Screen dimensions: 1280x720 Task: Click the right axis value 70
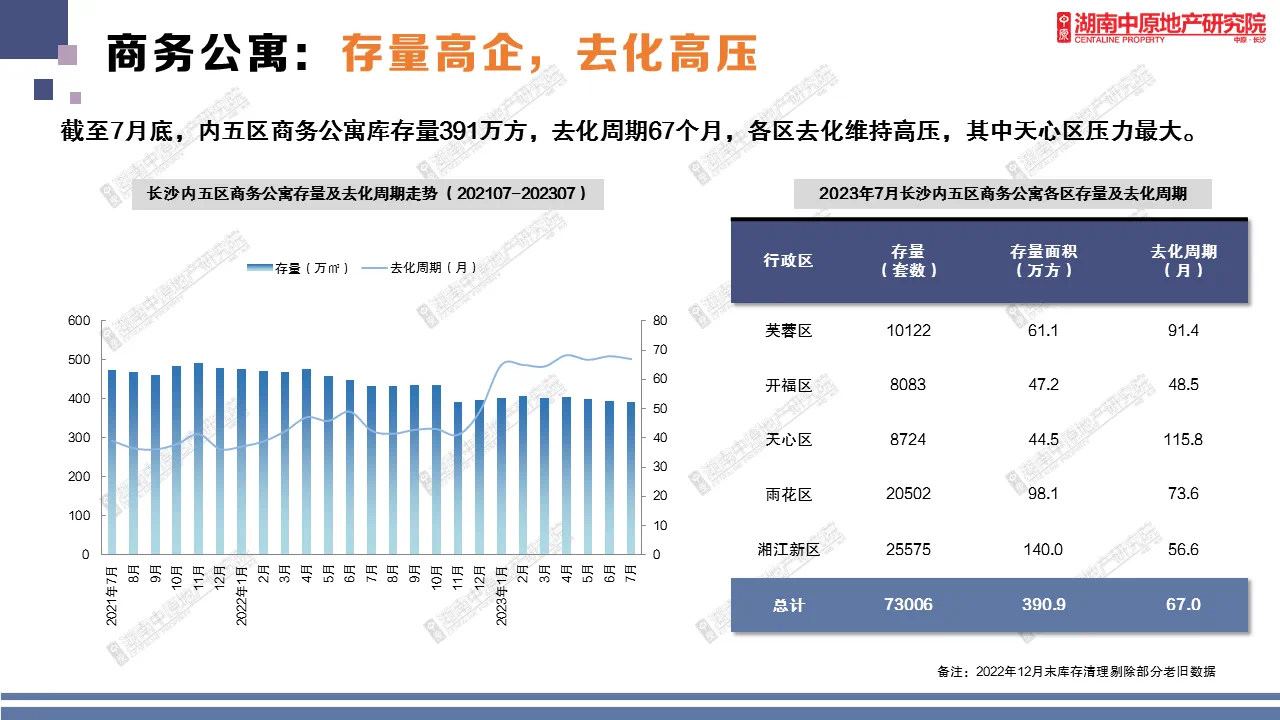tap(659, 350)
